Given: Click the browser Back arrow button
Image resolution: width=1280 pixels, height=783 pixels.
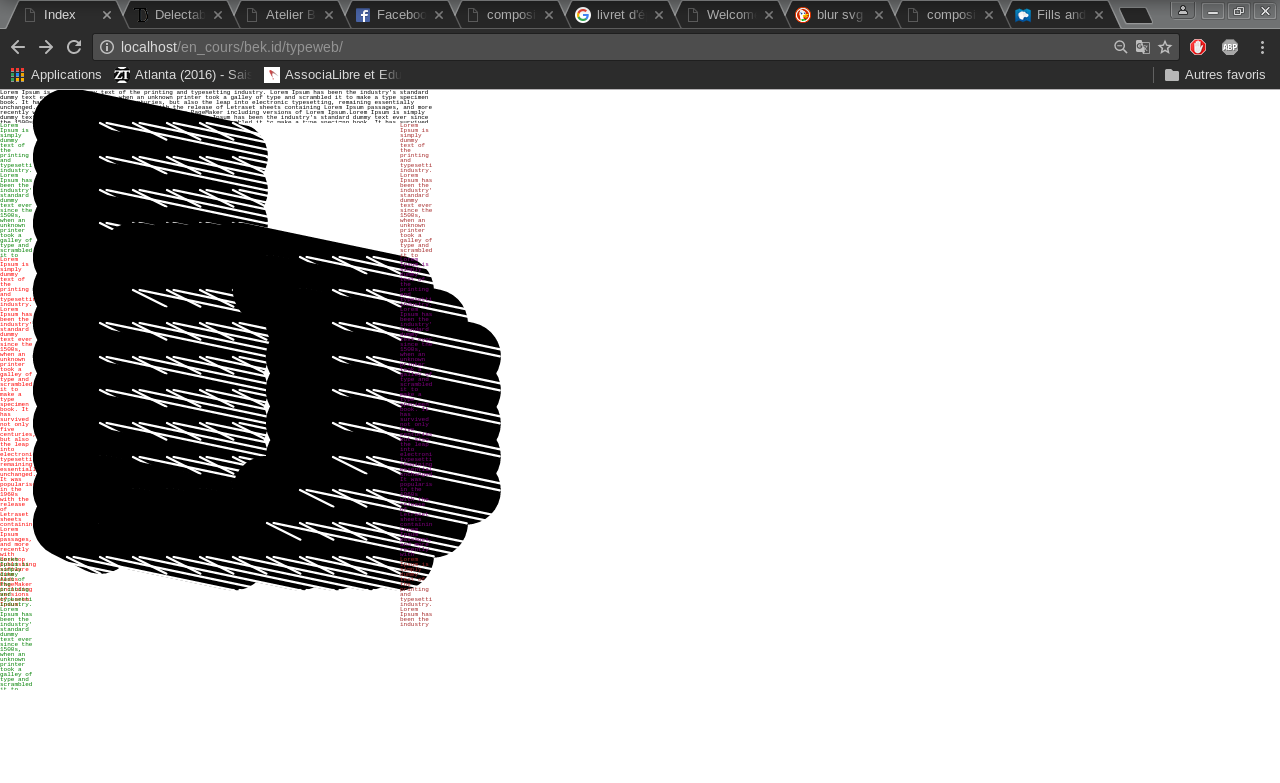Looking at the screenshot, I should coord(18,47).
